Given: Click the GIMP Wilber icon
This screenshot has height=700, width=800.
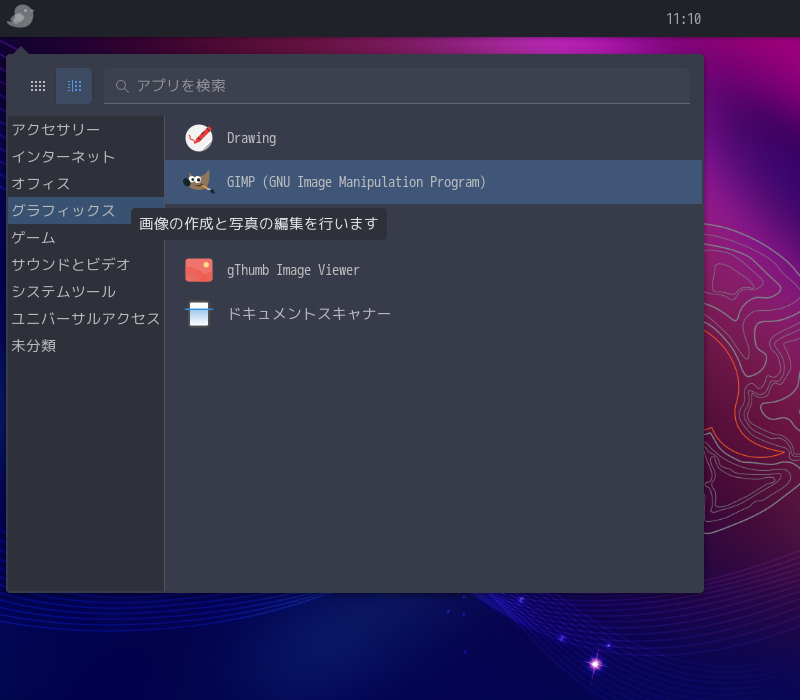Looking at the screenshot, I should tap(199, 182).
